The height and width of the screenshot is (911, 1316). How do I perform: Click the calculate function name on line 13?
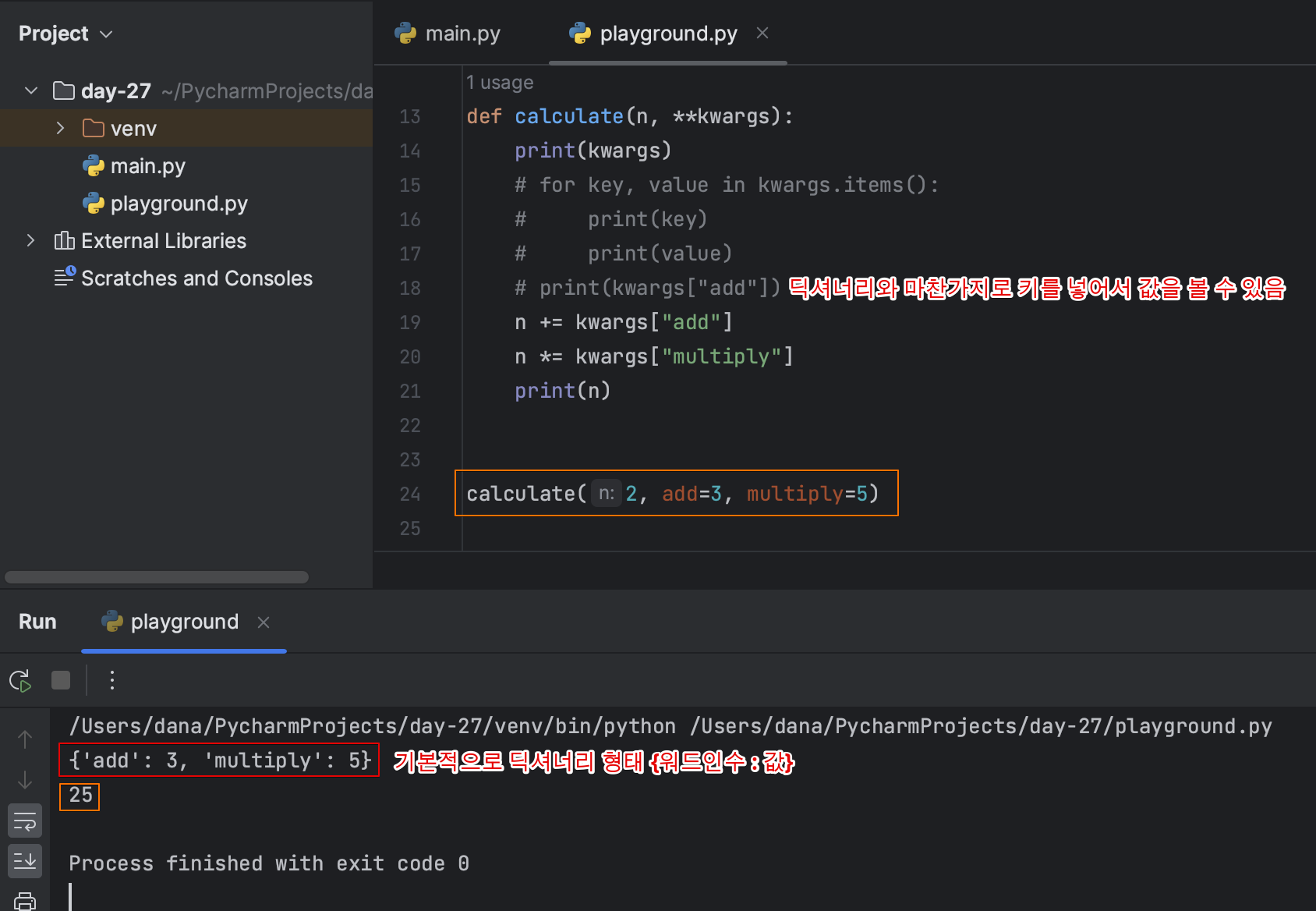pos(569,116)
